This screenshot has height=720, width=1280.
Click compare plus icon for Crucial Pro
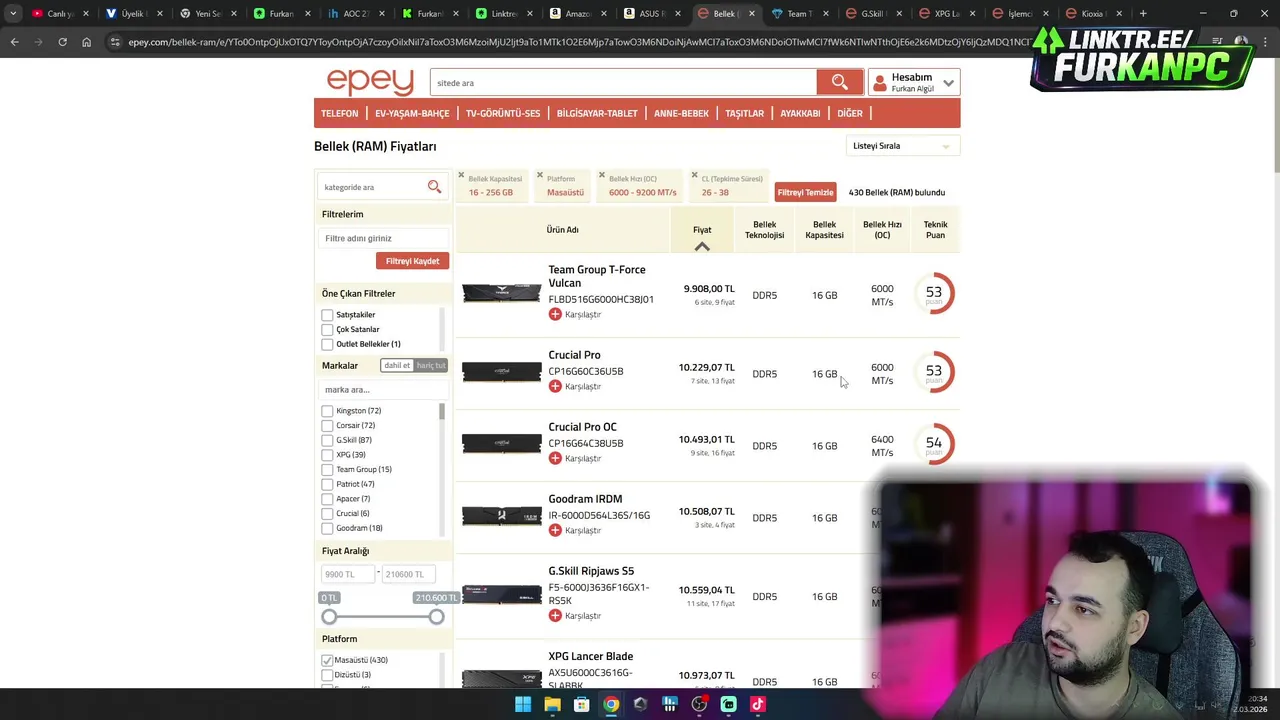click(x=555, y=386)
